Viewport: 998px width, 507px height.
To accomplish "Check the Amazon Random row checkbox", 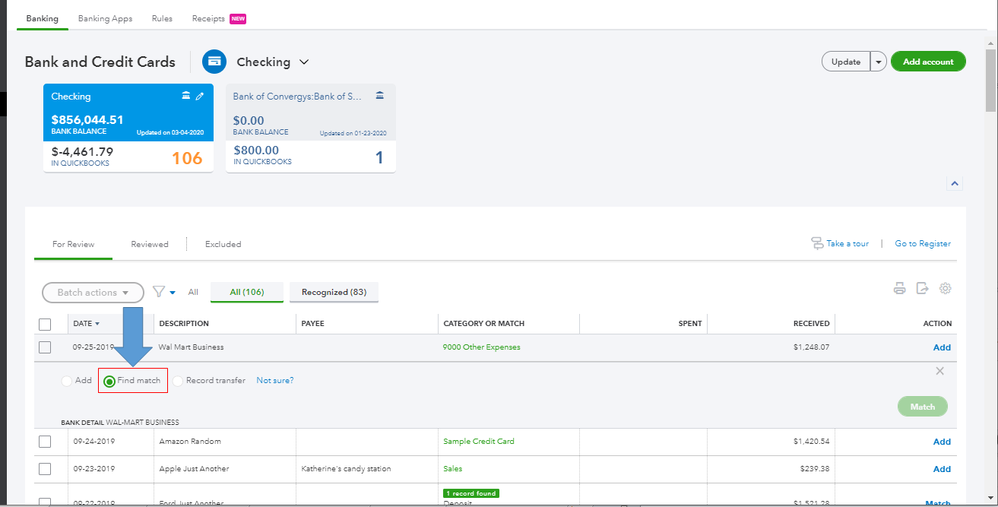I will [x=45, y=441].
